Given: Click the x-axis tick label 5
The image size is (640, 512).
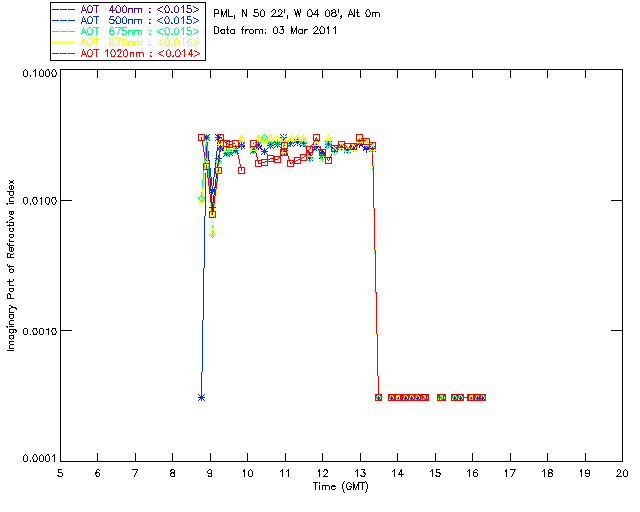Looking at the screenshot, I should pyautogui.click(x=60, y=473).
